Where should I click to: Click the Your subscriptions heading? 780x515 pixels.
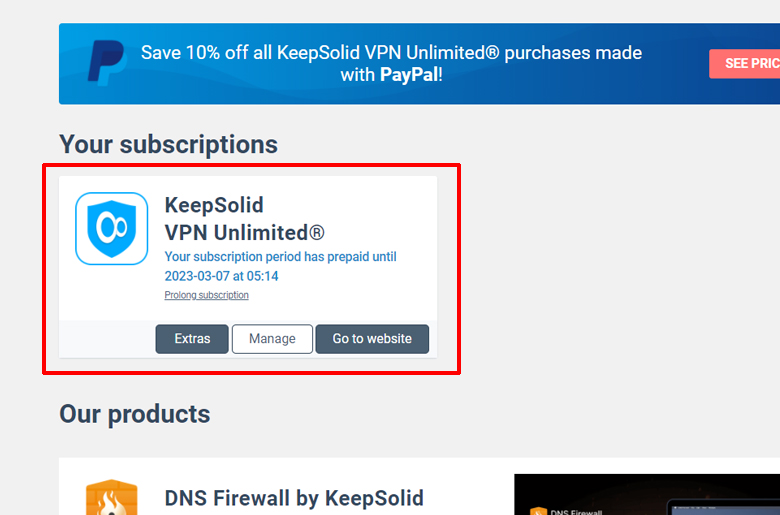click(169, 145)
